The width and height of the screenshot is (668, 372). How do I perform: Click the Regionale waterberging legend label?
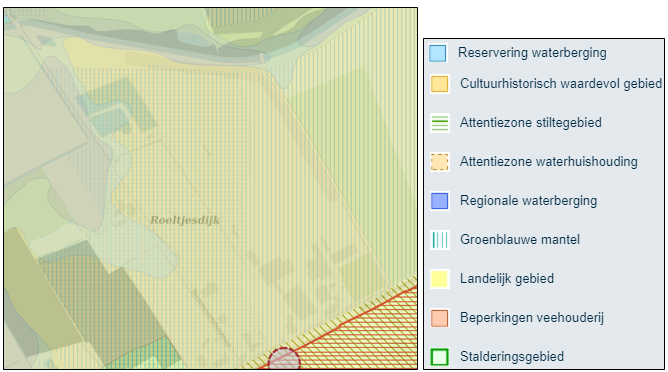[528, 201]
